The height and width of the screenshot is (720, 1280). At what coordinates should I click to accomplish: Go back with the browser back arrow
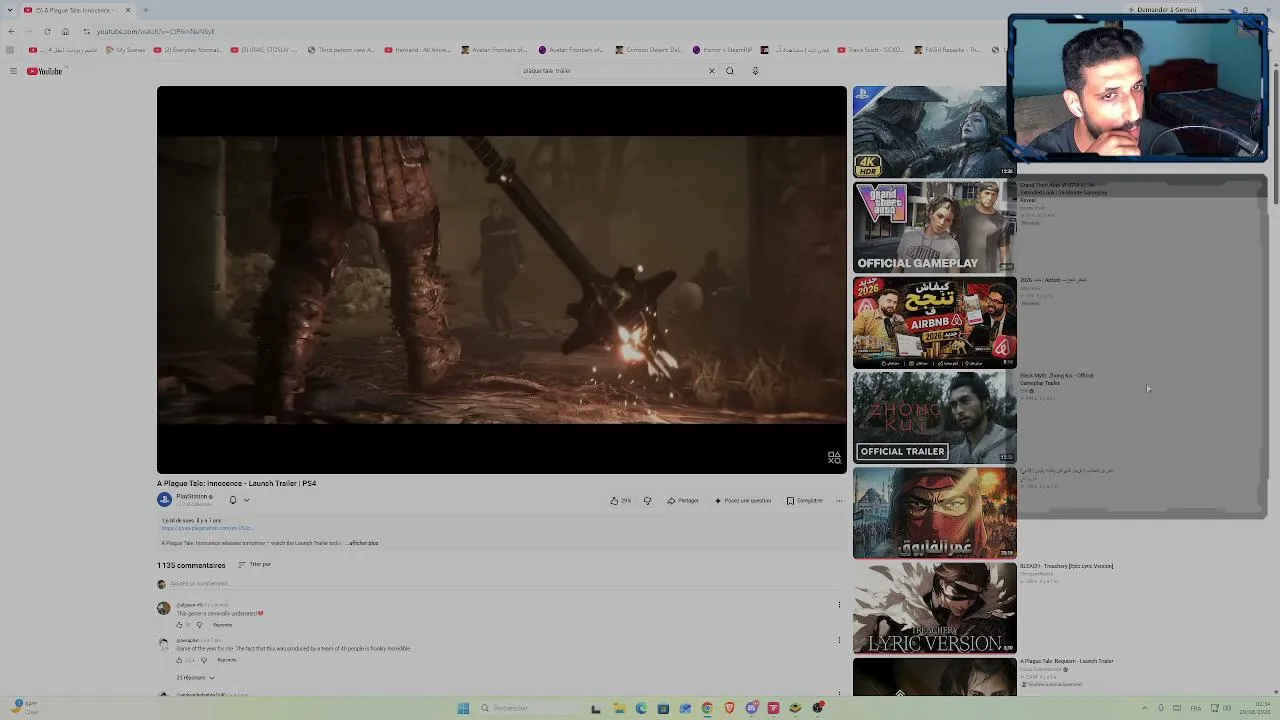click(x=11, y=31)
